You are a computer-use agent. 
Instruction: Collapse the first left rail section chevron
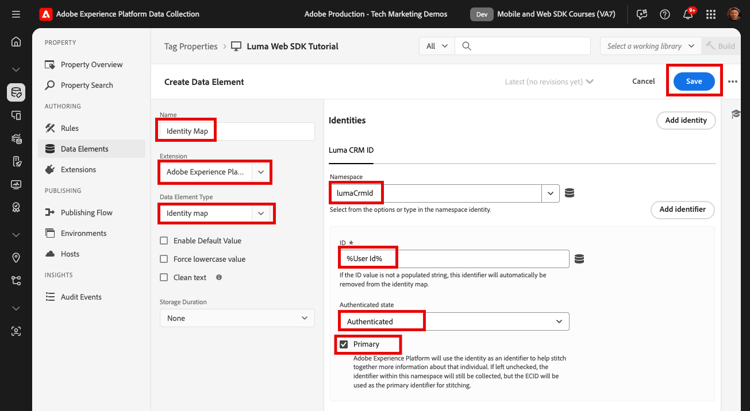[x=16, y=69]
